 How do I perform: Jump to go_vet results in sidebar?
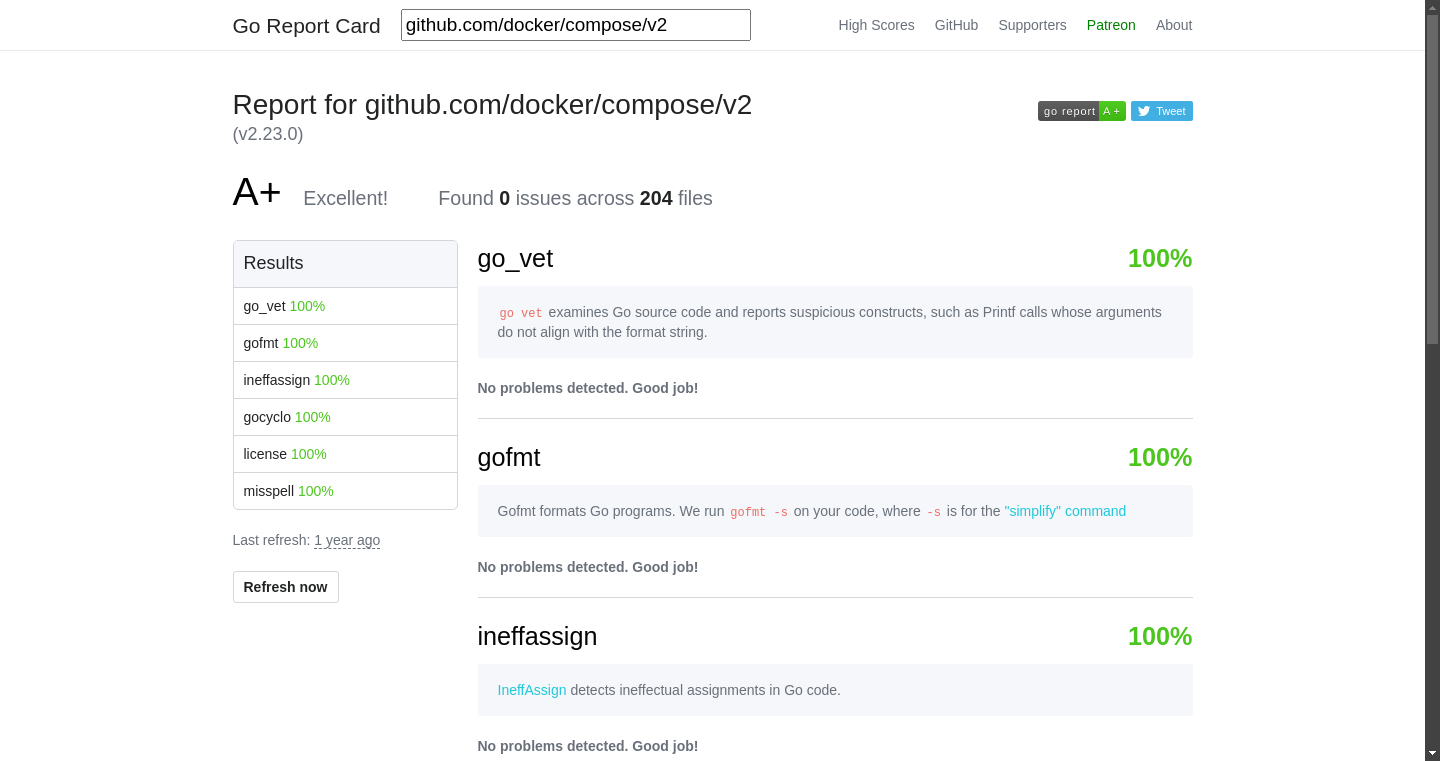tap(345, 306)
